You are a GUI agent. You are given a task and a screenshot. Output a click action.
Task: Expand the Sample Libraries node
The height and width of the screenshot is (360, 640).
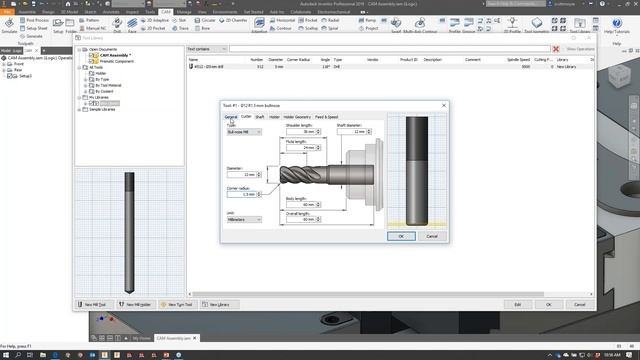(79, 110)
